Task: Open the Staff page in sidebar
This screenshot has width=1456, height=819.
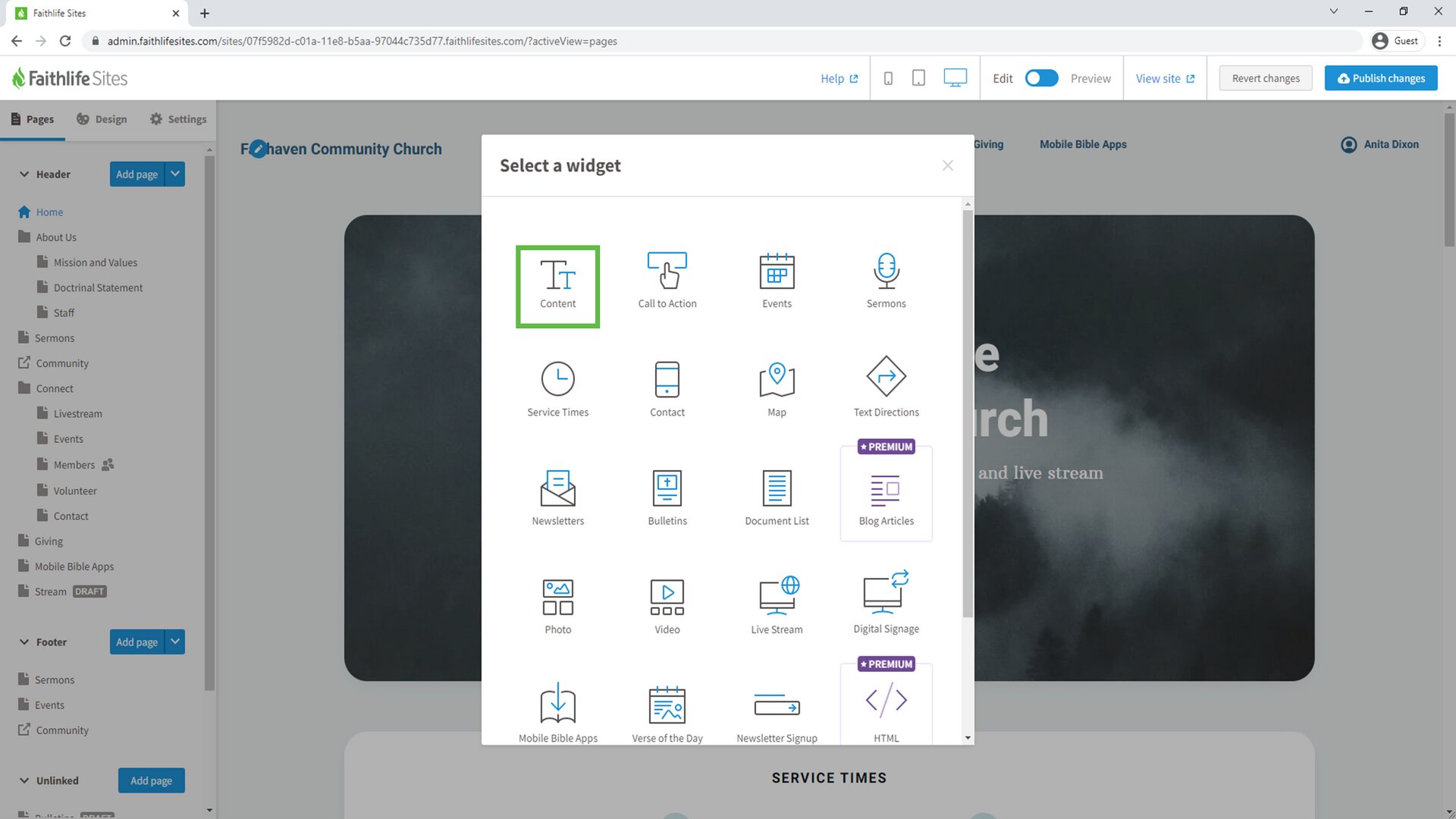Action: (55, 312)
